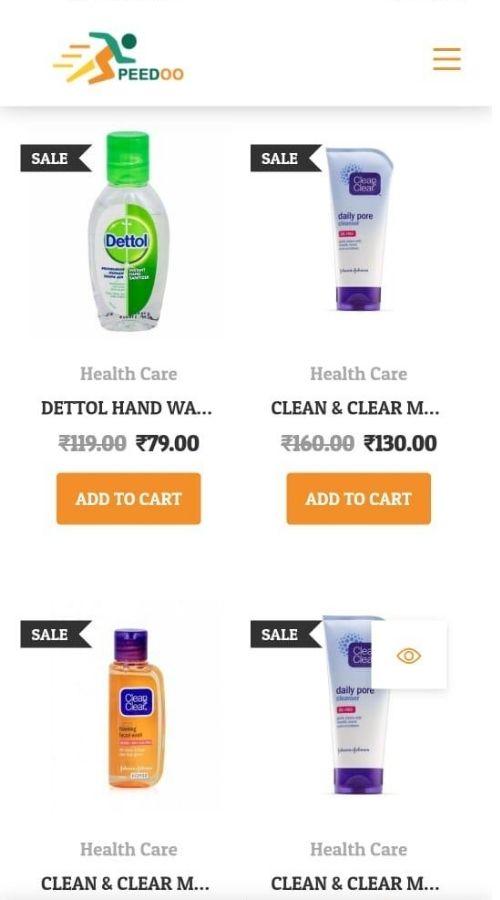Open the orange Clean & Clear face wash image
This screenshot has width=500, height=900.
coord(135,709)
